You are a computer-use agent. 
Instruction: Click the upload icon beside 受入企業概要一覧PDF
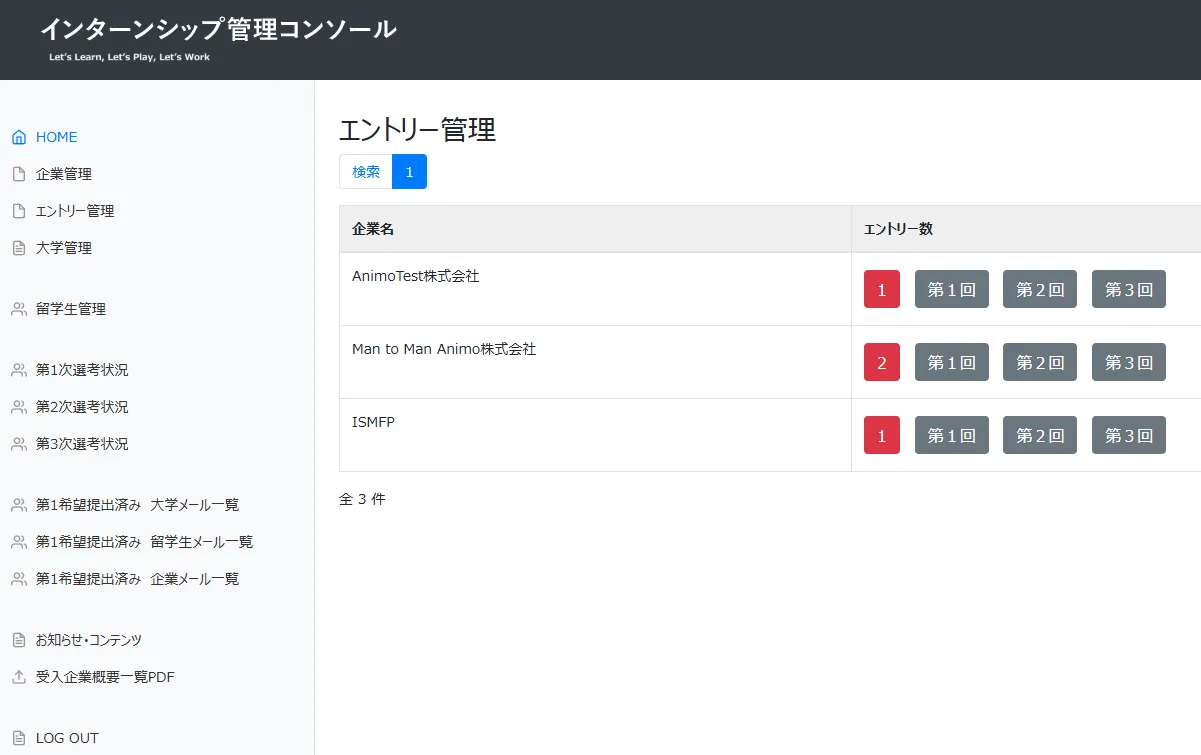coord(18,677)
